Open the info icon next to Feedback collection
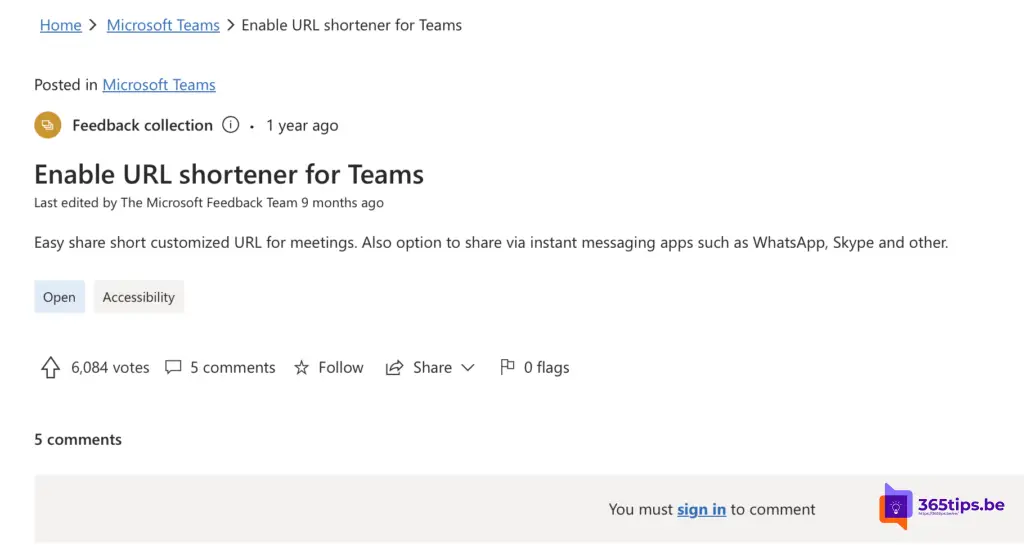The height and width of the screenshot is (545, 1024). click(231, 125)
